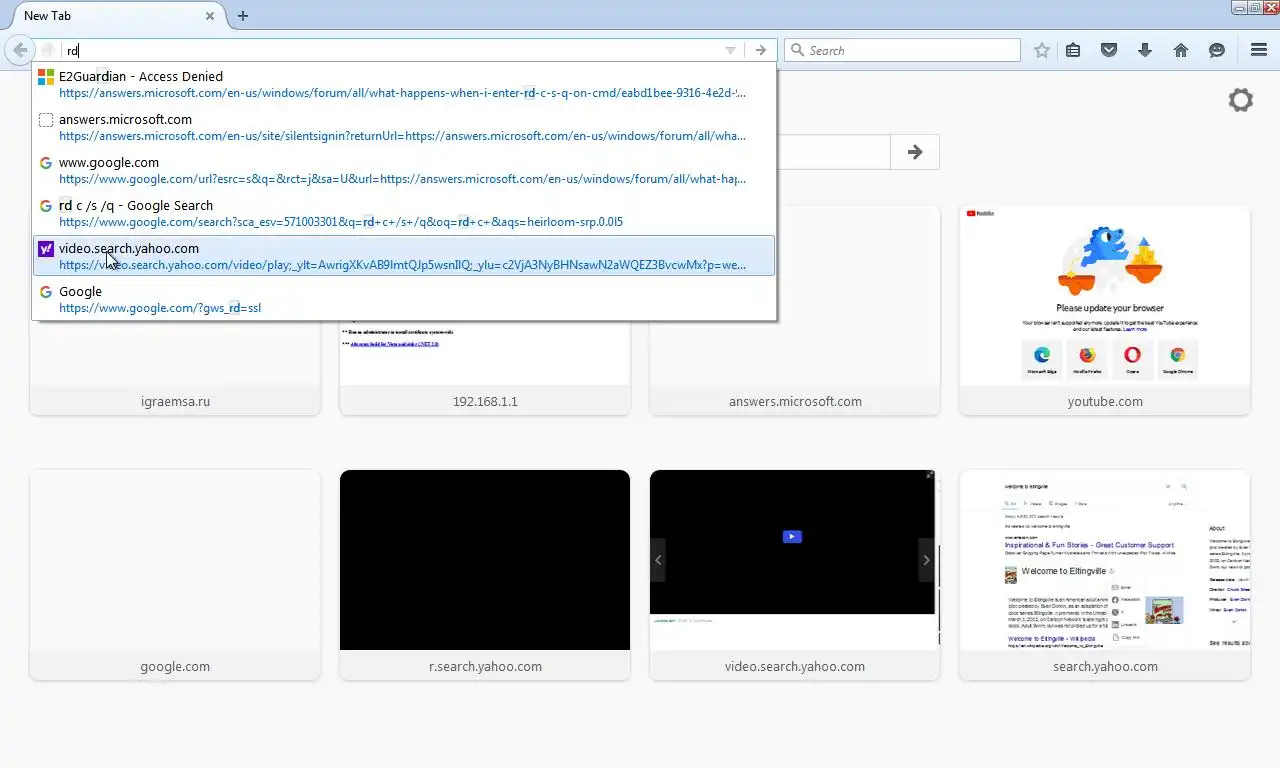The height and width of the screenshot is (768, 1280).
Task: Minimize the browser window
Action: (1239, 7)
